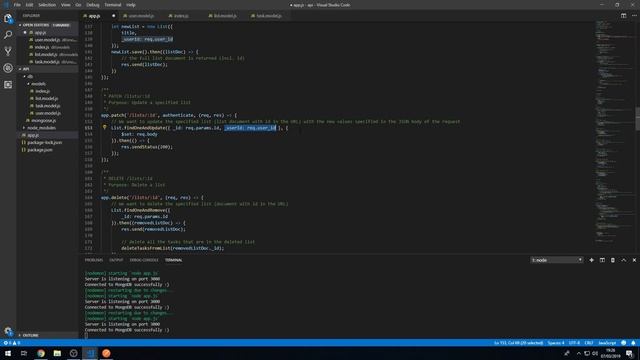Screen dimensions: 640x360
Task: Open the Debug menu
Action: (x=93, y=5)
